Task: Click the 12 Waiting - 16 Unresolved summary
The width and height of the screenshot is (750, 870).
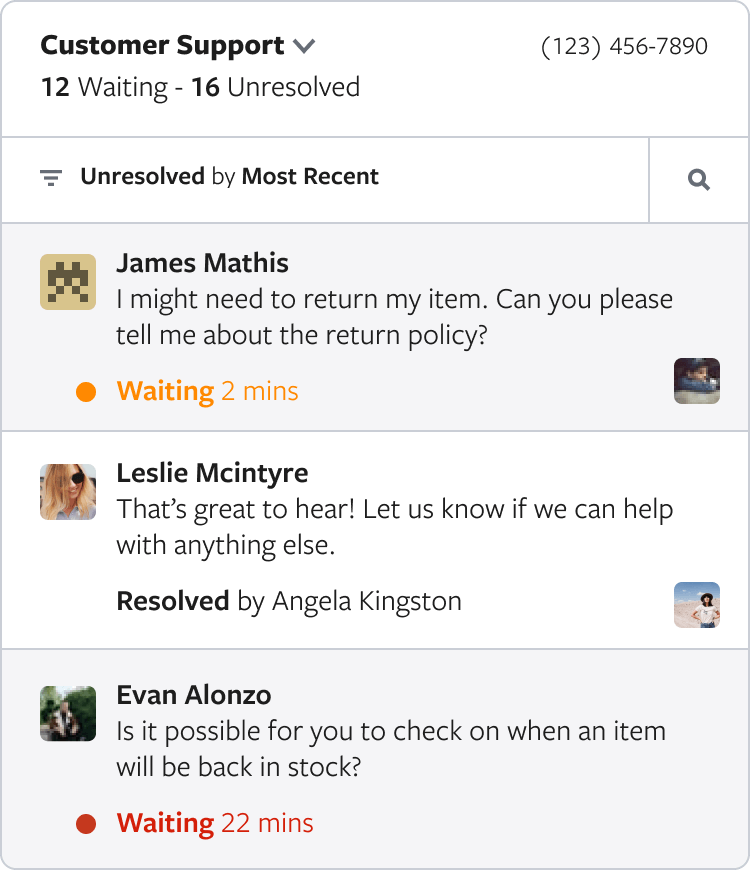Action: point(200,87)
